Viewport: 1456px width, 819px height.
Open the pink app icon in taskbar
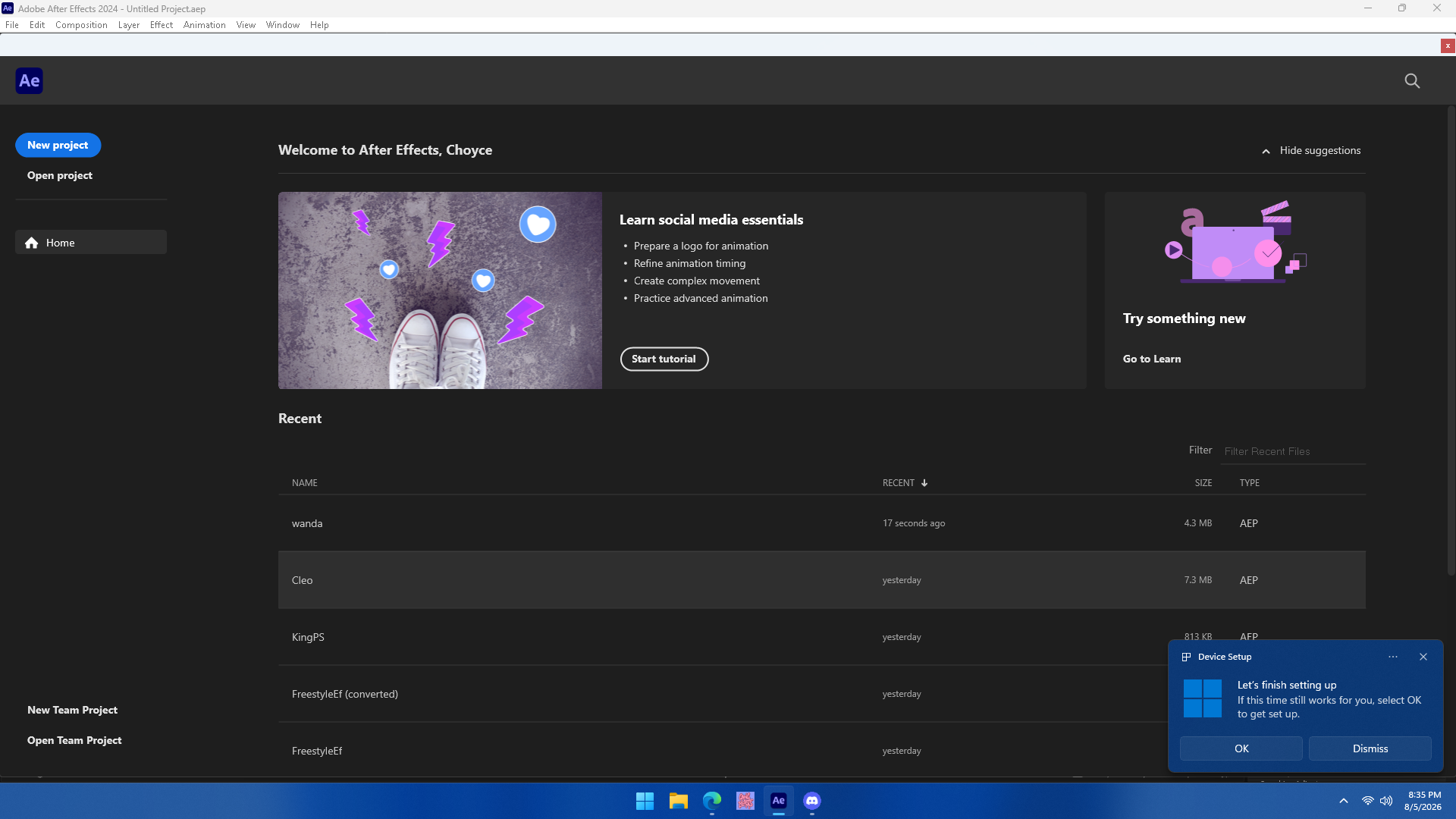pyautogui.click(x=745, y=801)
